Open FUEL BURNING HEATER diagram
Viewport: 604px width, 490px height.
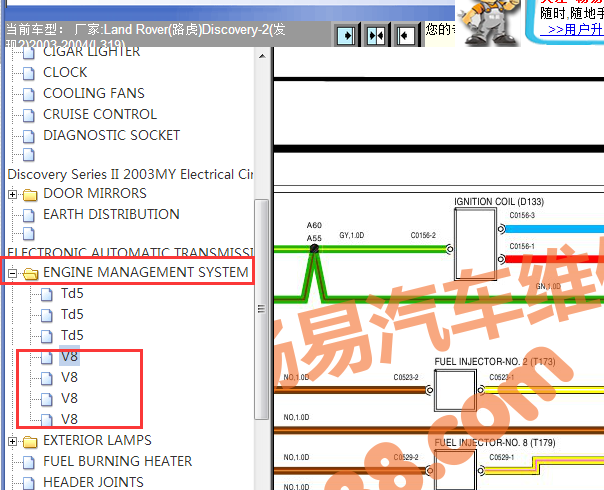click(117, 461)
